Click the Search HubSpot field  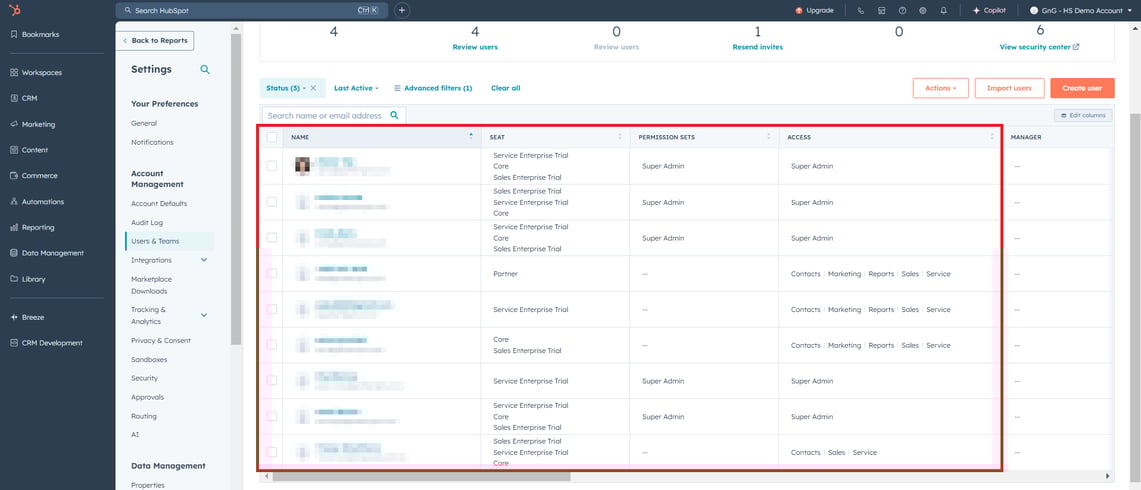[x=252, y=11]
